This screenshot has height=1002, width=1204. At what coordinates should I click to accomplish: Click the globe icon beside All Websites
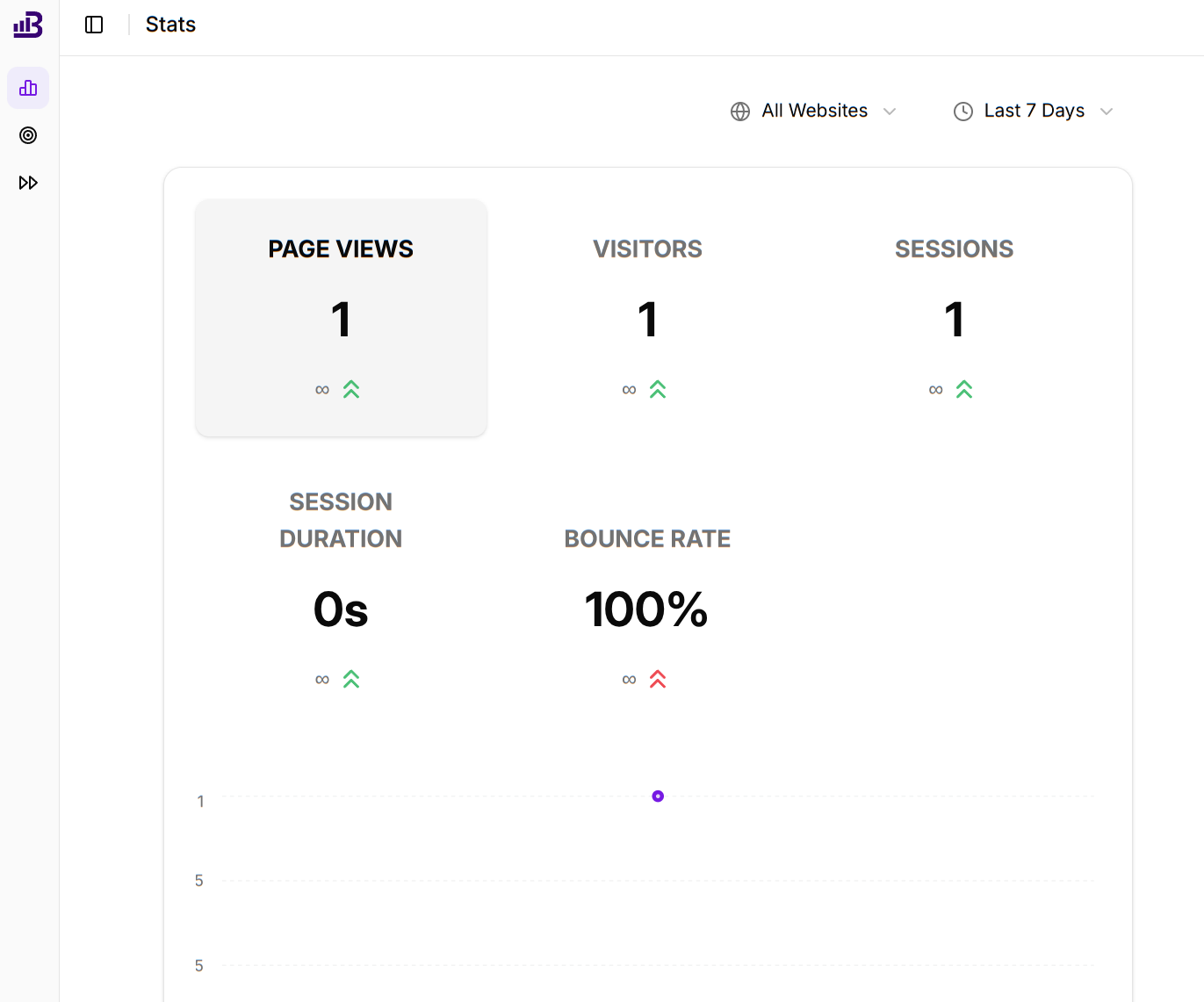(740, 112)
